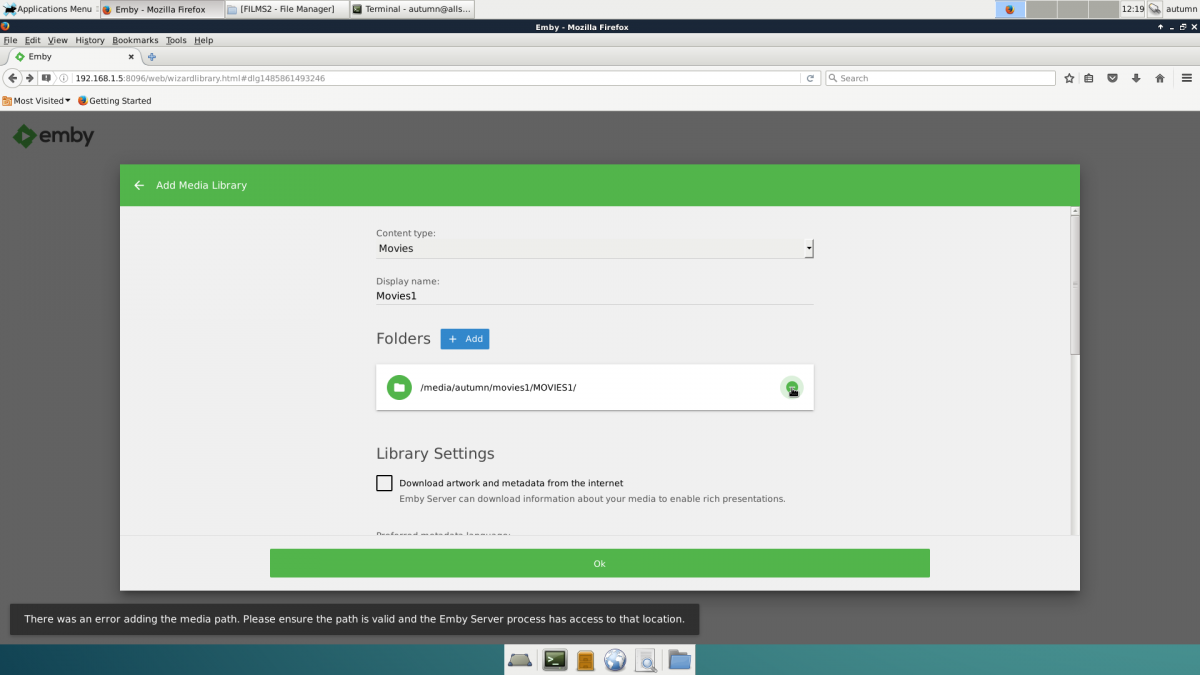
Task: Bookmark this page with the star icon
Action: (1069, 78)
